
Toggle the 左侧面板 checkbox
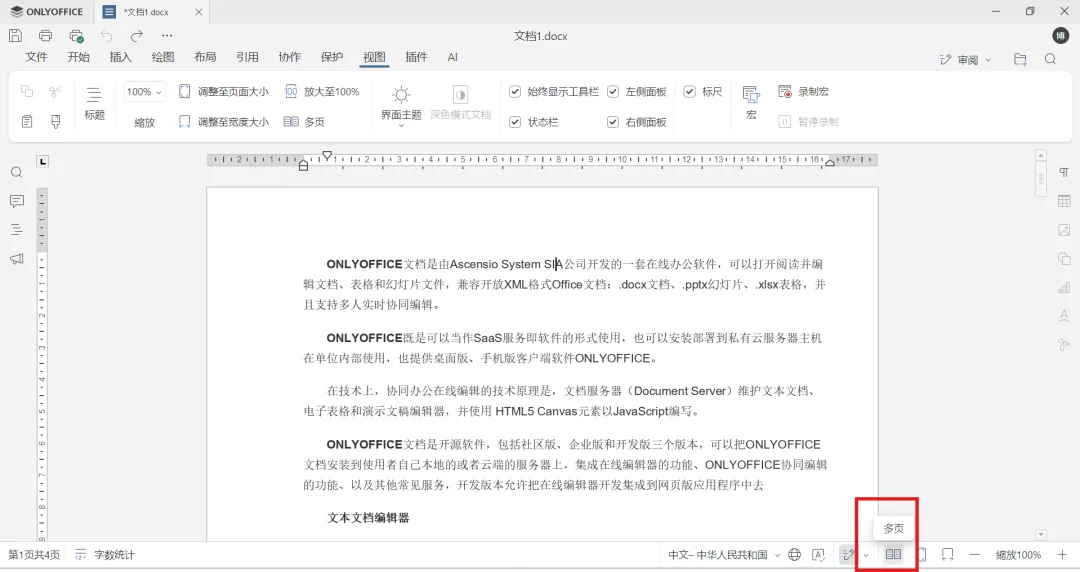tap(613, 92)
